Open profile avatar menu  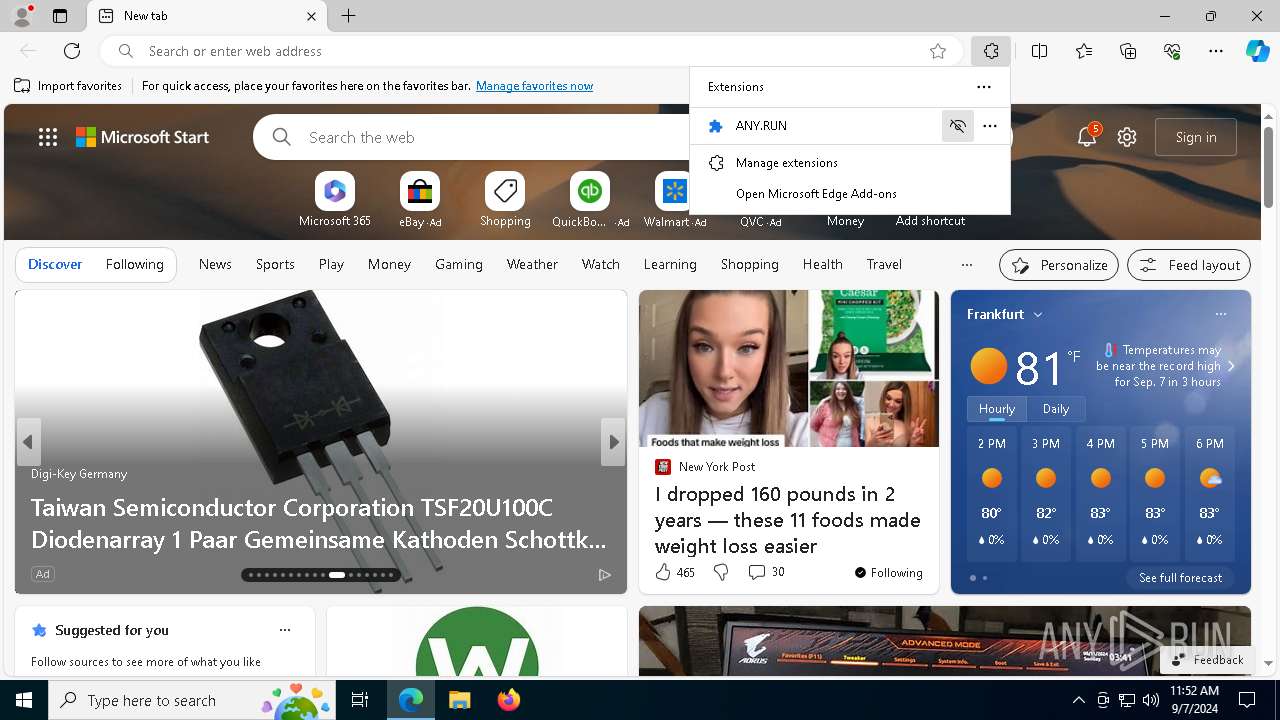pos(22,16)
